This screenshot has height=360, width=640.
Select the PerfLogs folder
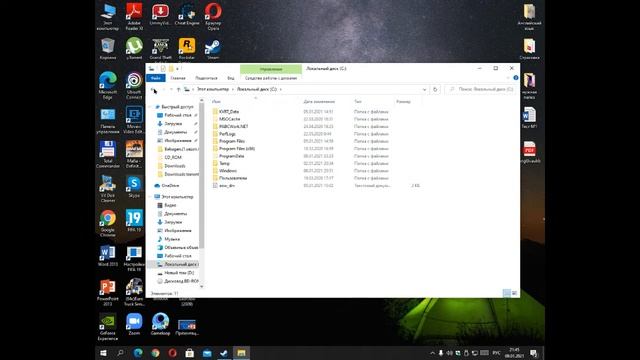[x=227, y=134]
